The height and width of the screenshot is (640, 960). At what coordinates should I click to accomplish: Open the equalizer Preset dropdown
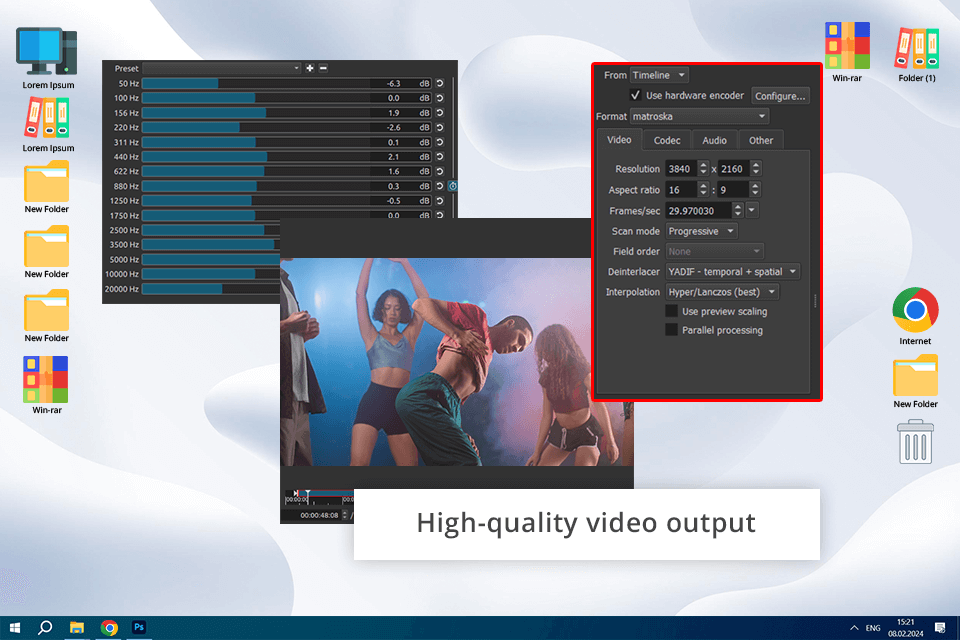(x=222, y=68)
